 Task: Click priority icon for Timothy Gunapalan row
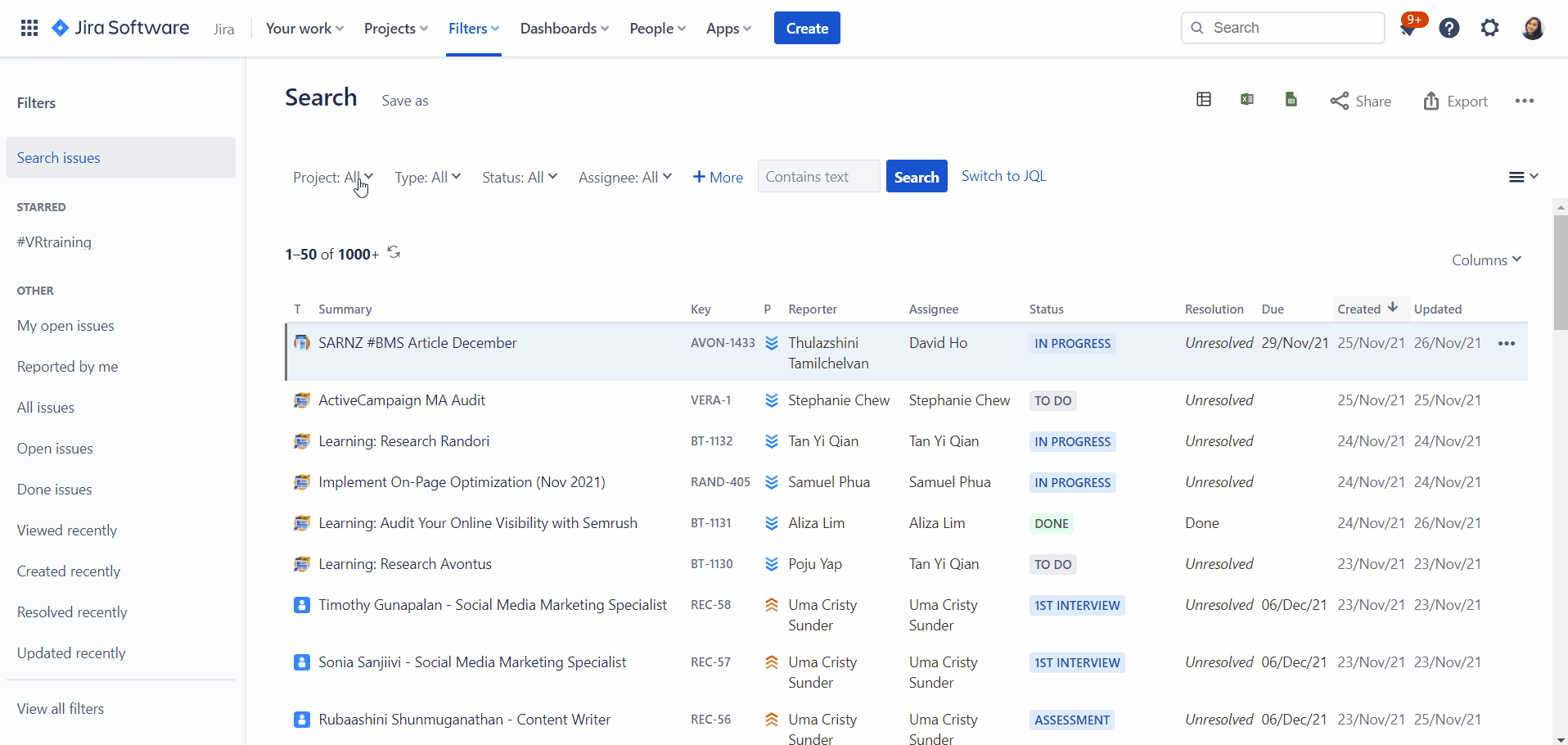771,605
